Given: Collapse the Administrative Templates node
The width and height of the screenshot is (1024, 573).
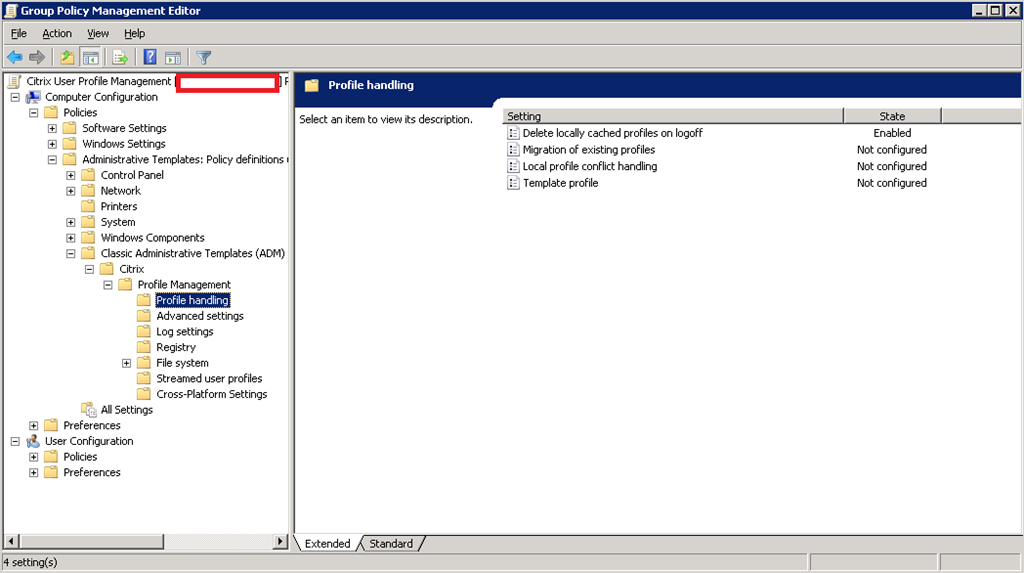Looking at the screenshot, I should point(52,159).
